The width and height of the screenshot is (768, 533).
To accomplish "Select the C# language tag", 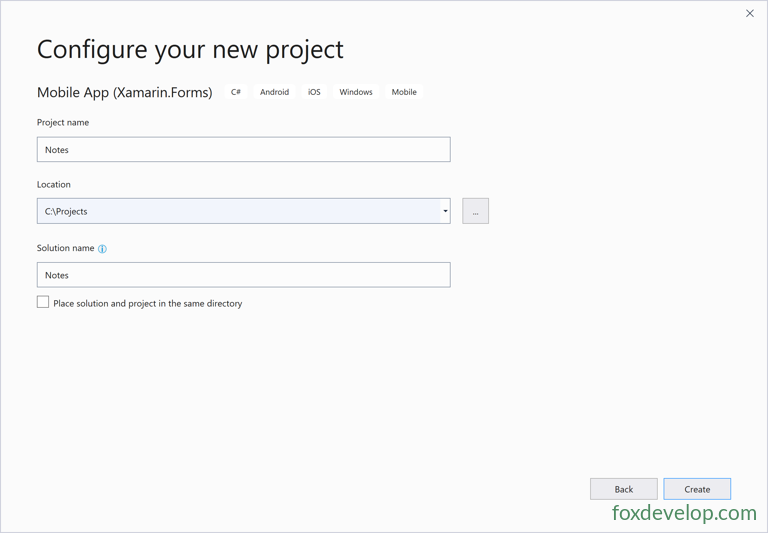I will 236,92.
